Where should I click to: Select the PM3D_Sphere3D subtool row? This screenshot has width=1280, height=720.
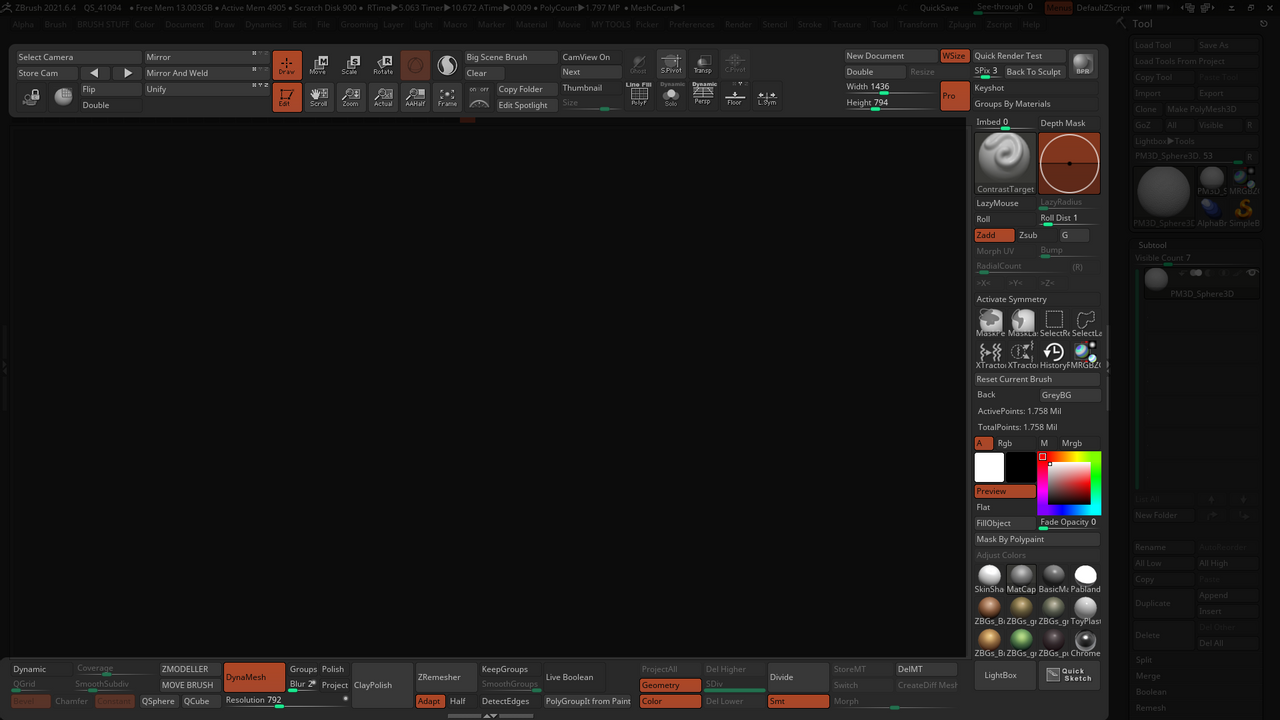pos(1200,282)
